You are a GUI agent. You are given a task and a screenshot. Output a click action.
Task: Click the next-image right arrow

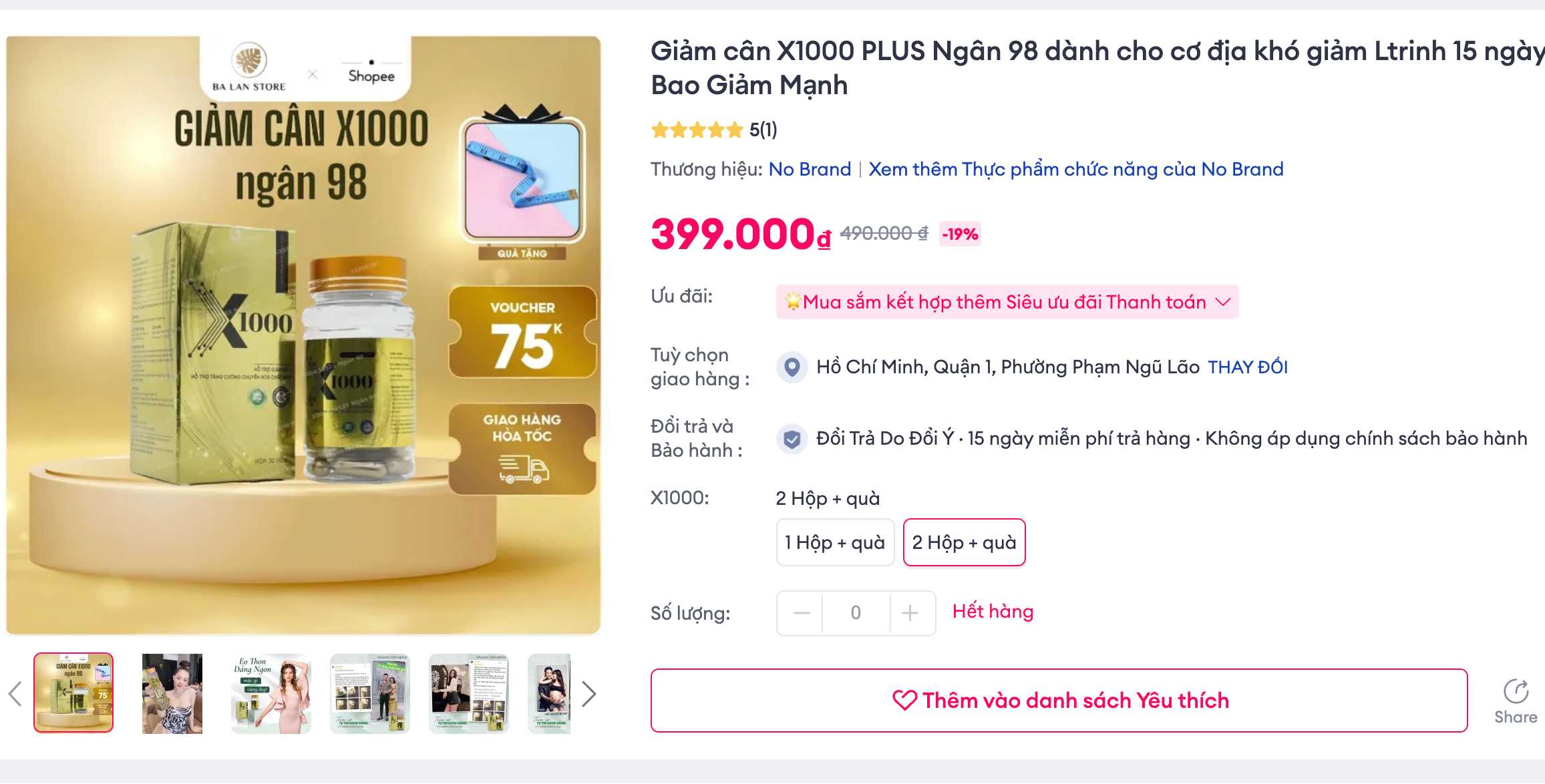pyautogui.click(x=589, y=694)
